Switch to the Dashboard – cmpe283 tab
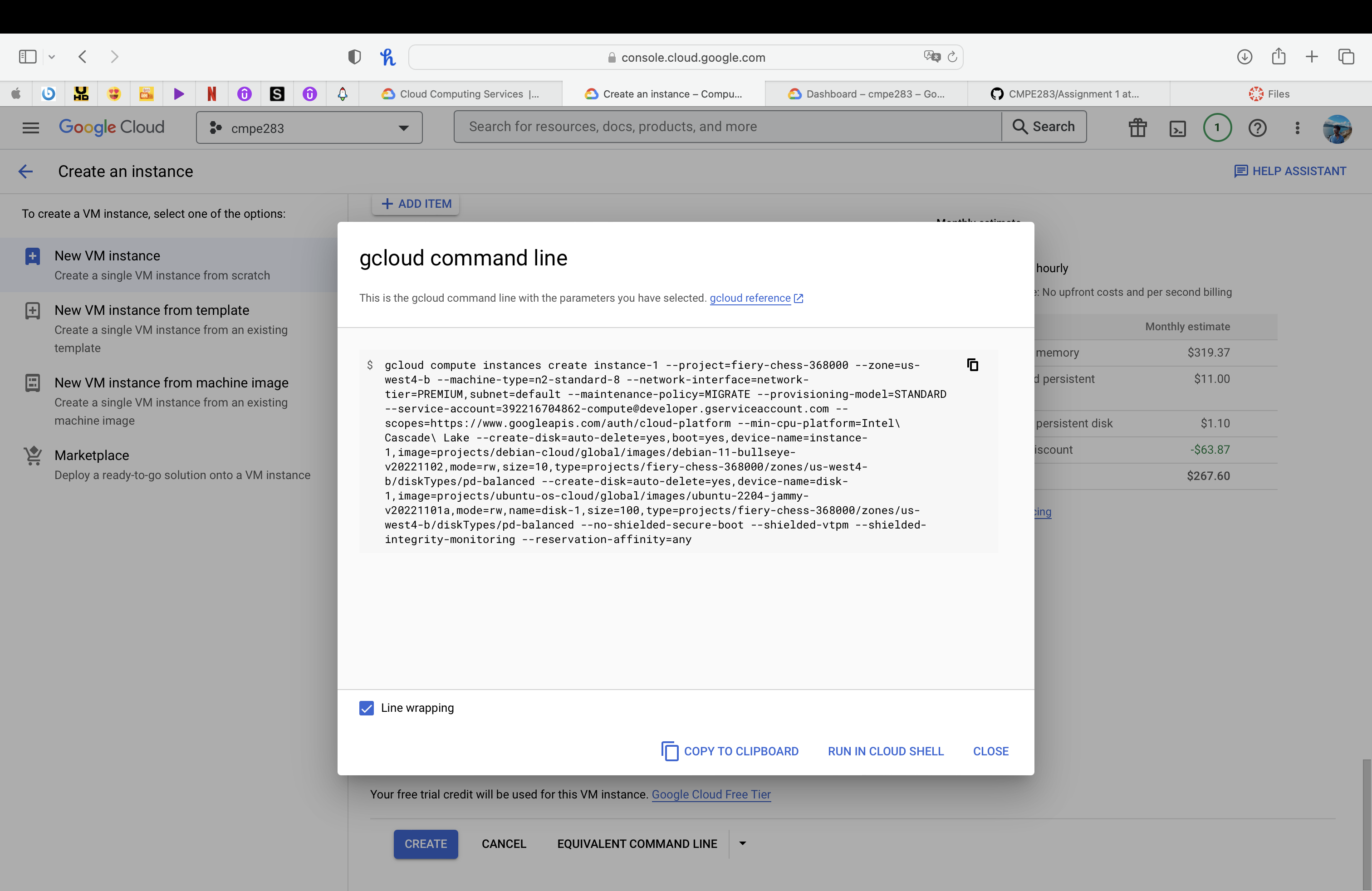 (x=867, y=93)
